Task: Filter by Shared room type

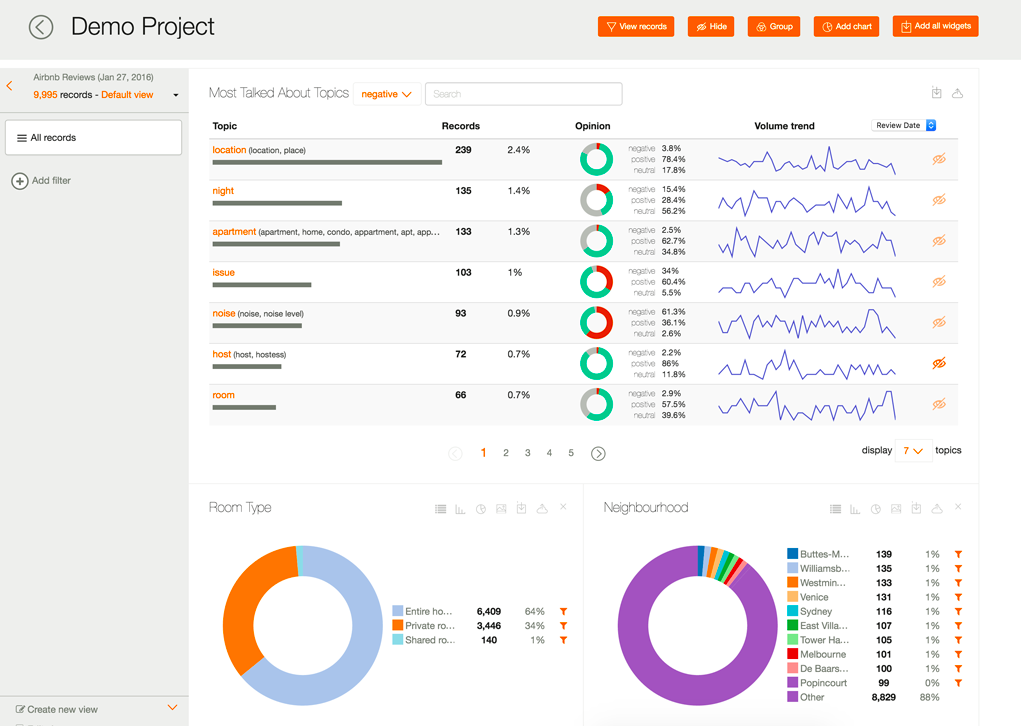Action: click(x=563, y=640)
